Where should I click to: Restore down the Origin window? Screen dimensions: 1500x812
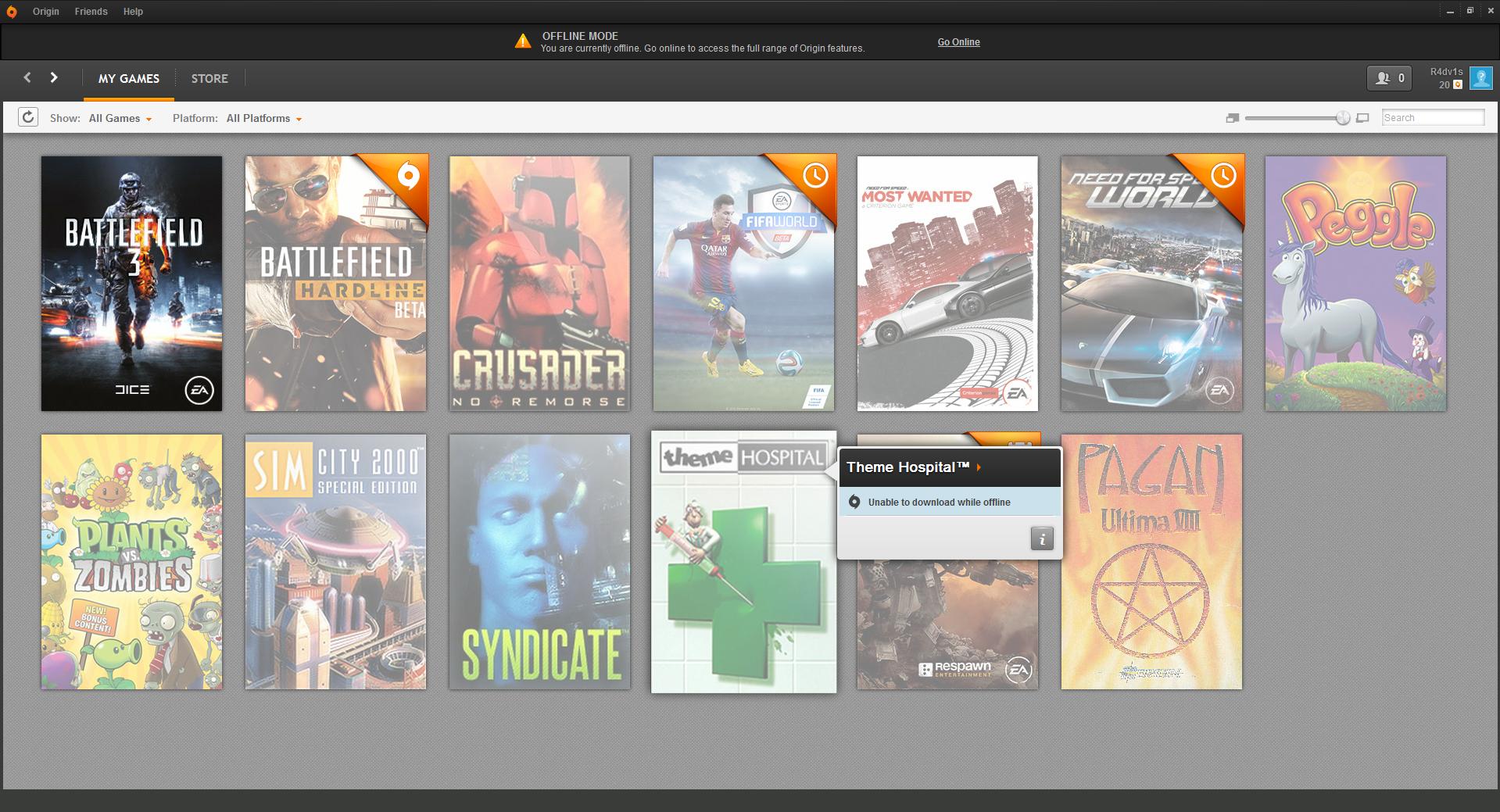1470,11
